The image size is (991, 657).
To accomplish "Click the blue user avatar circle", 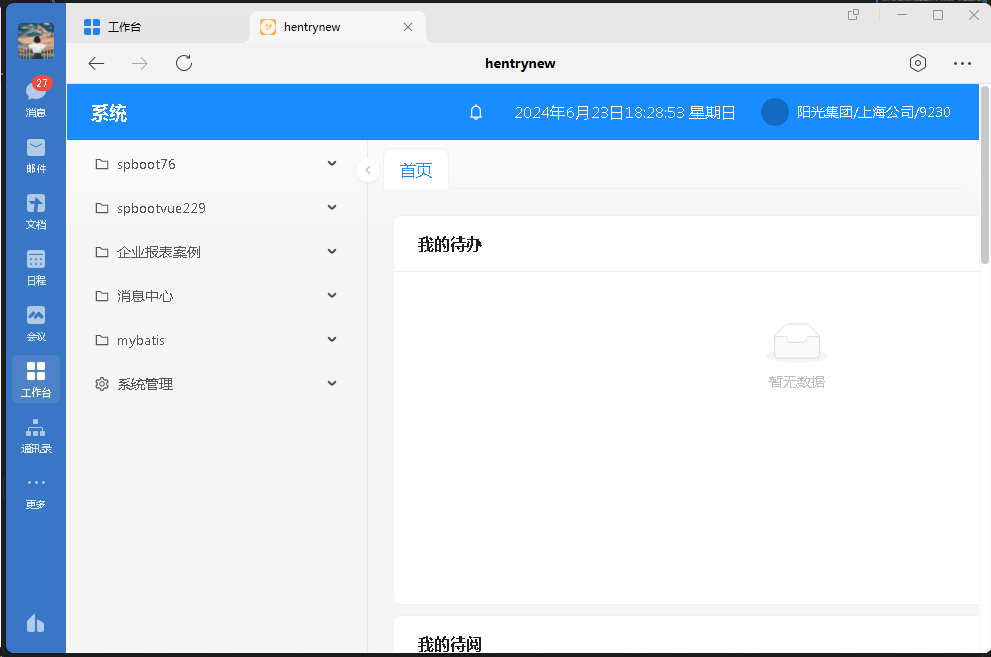I will pyautogui.click(x=774, y=112).
